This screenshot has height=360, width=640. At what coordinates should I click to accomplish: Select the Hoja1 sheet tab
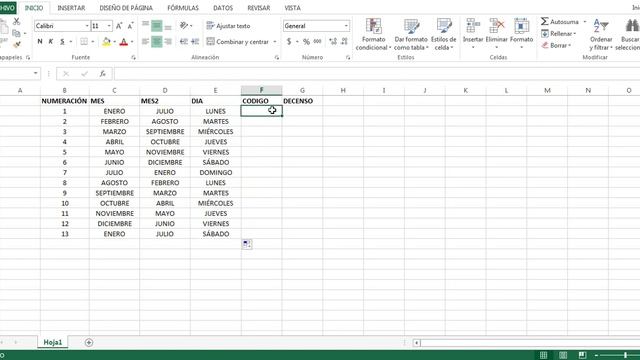(53, 342)
